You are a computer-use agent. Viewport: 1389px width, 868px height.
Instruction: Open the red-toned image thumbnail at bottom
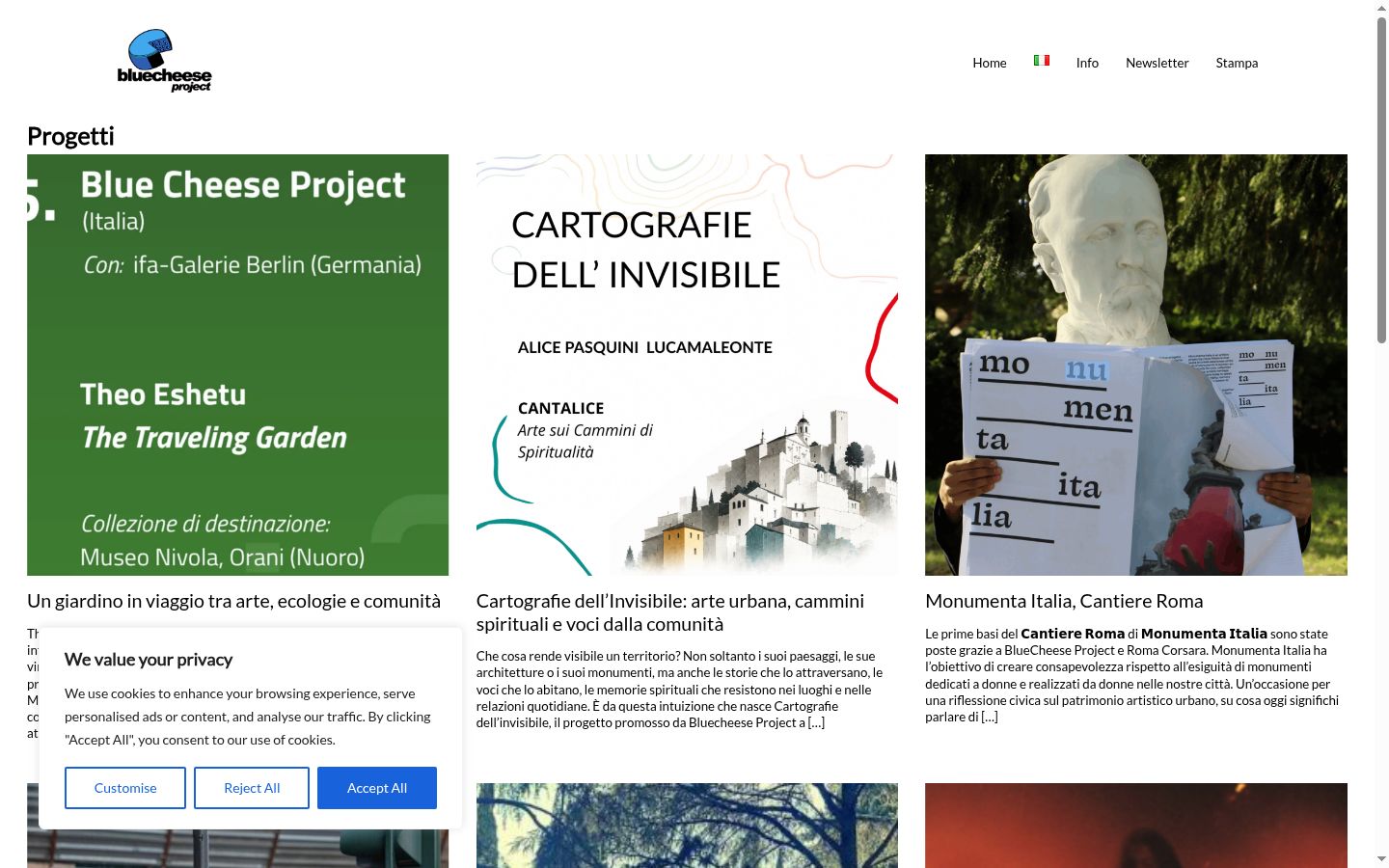coord(1136,826)
